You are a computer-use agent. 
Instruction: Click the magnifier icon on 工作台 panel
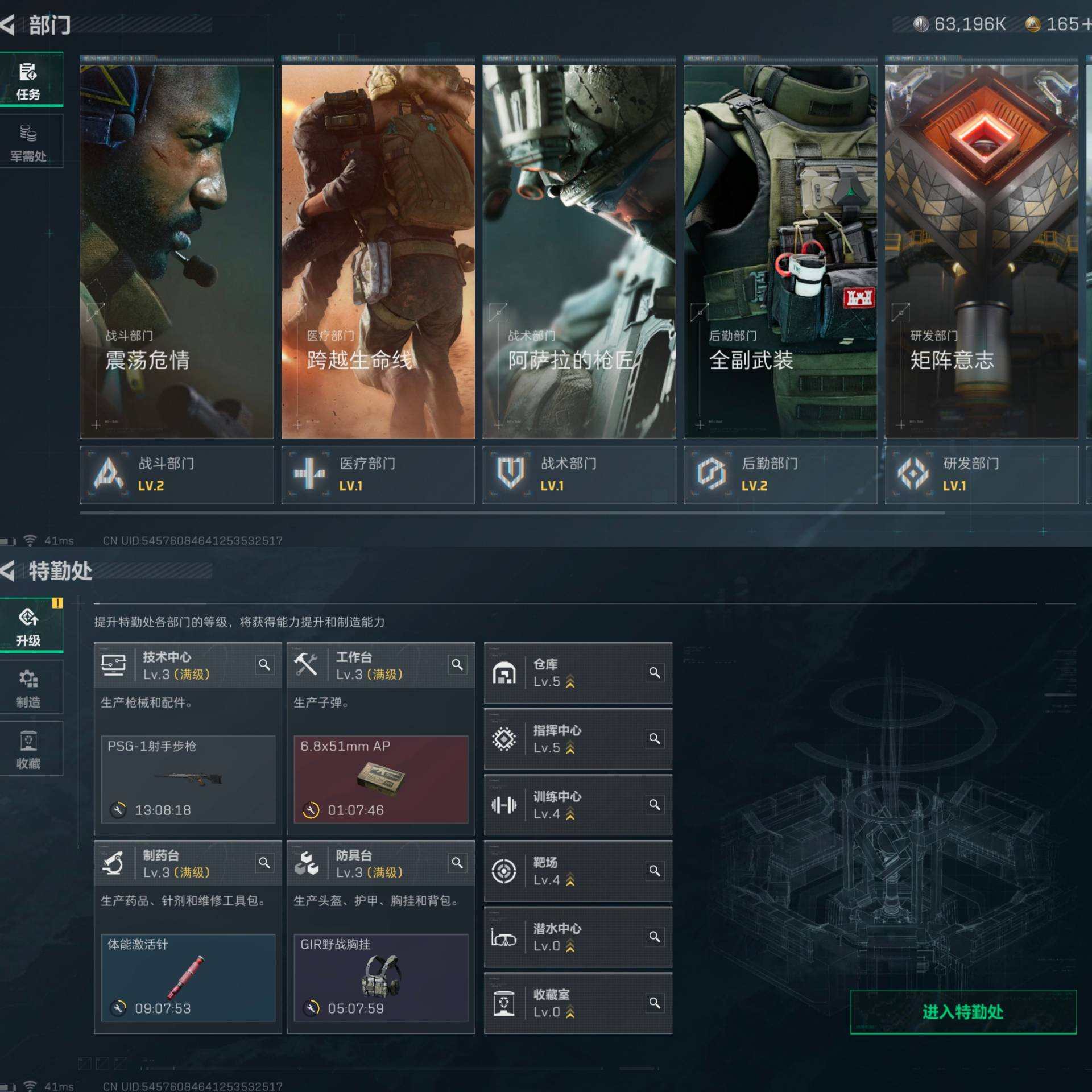457,664
